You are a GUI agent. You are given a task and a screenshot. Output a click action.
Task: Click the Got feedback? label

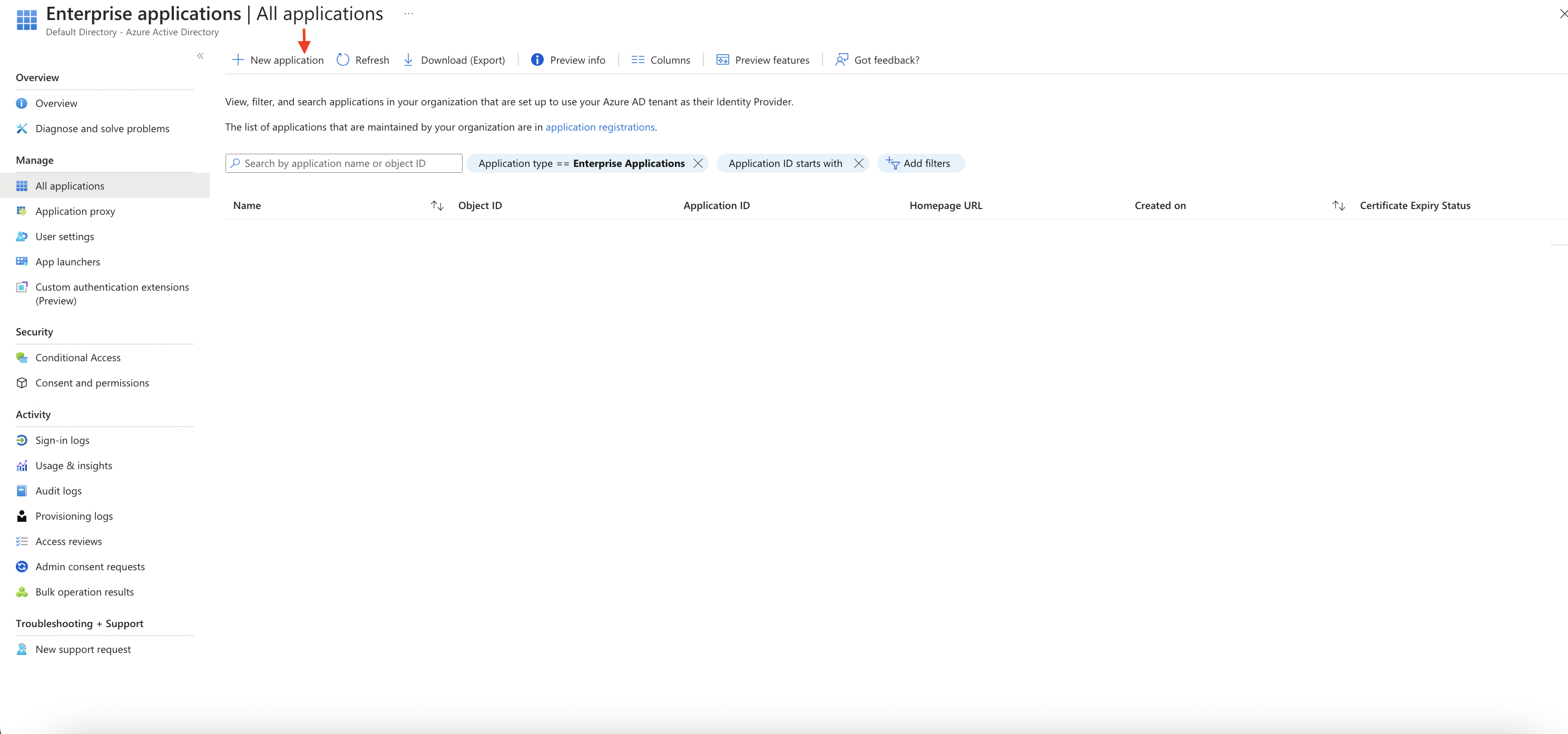point(887,60)
